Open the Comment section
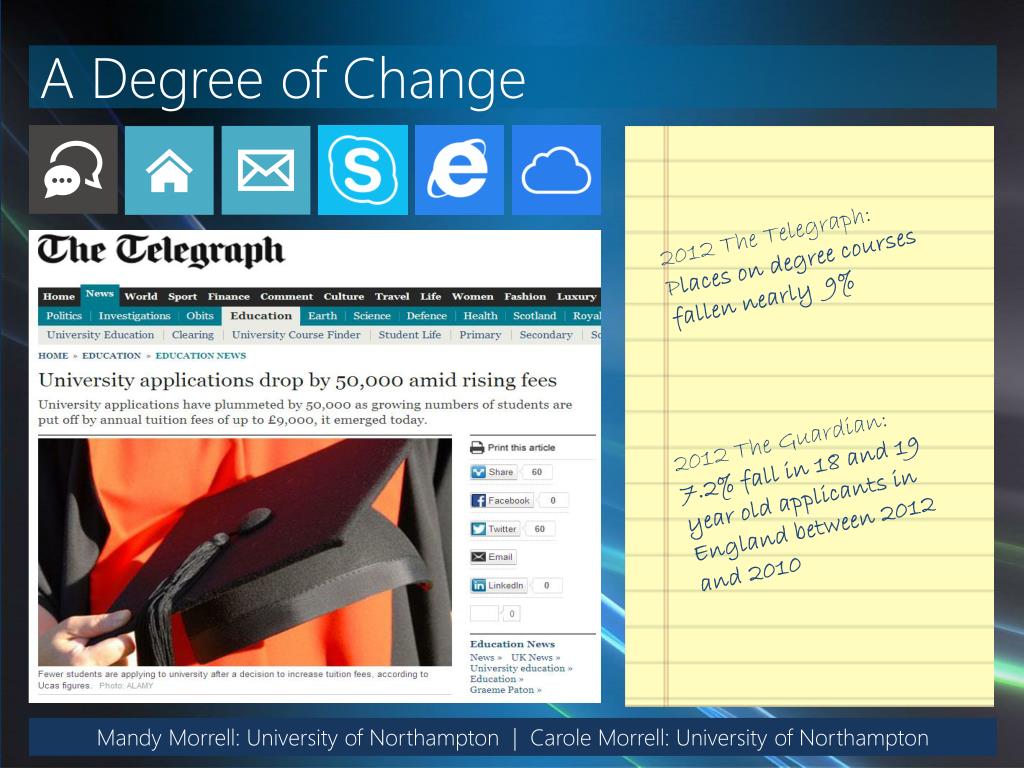 tap(287, 296)
